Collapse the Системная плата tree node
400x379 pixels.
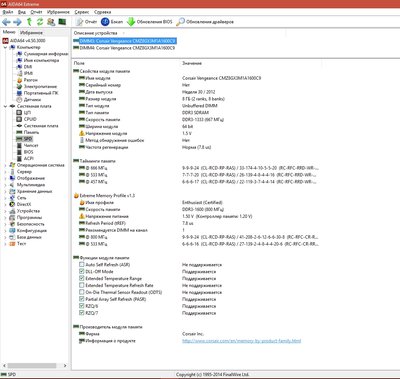[x=5, y=106]
